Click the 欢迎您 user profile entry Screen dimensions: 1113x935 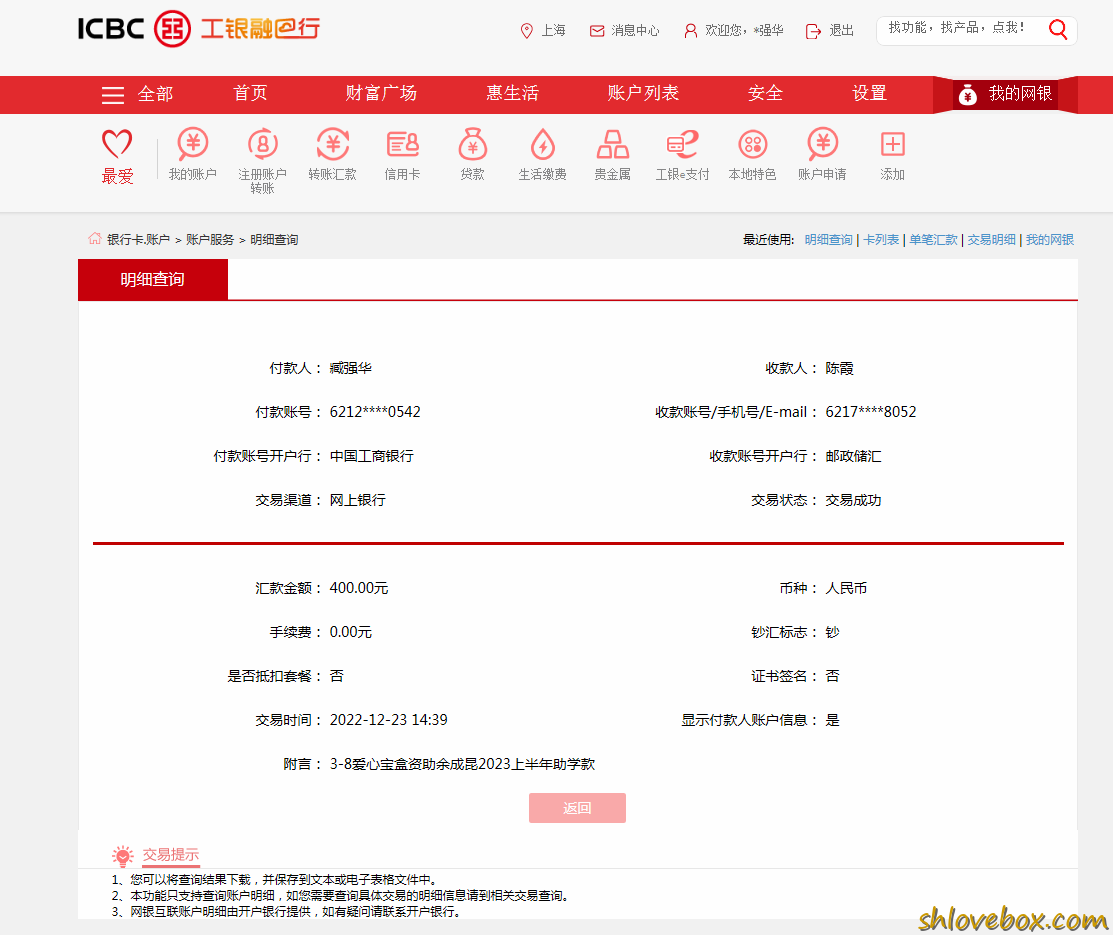point(734,31)
